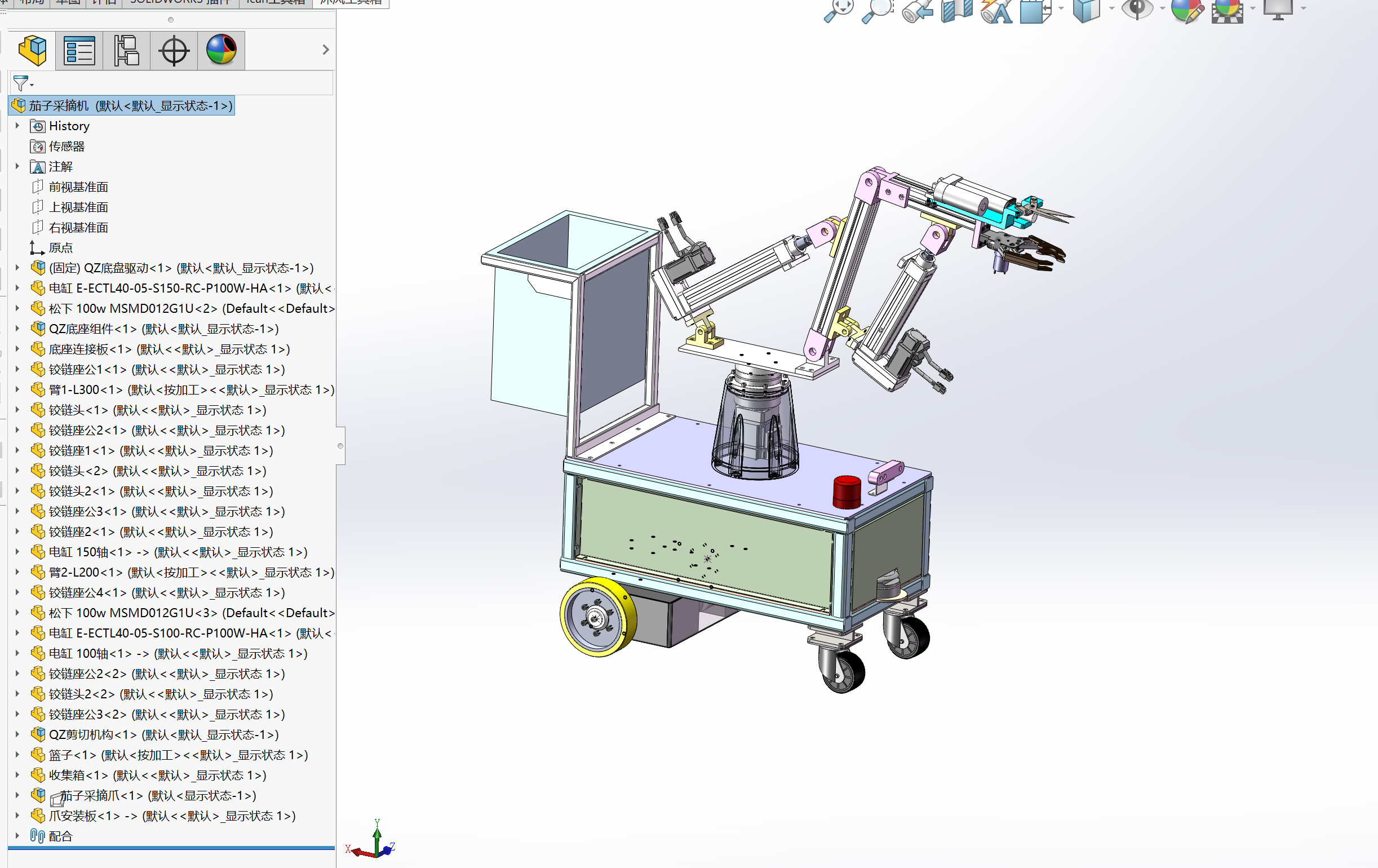Click the Zoom to Fit icon
The image size is (1378, 868).
[x=839, y=10]
